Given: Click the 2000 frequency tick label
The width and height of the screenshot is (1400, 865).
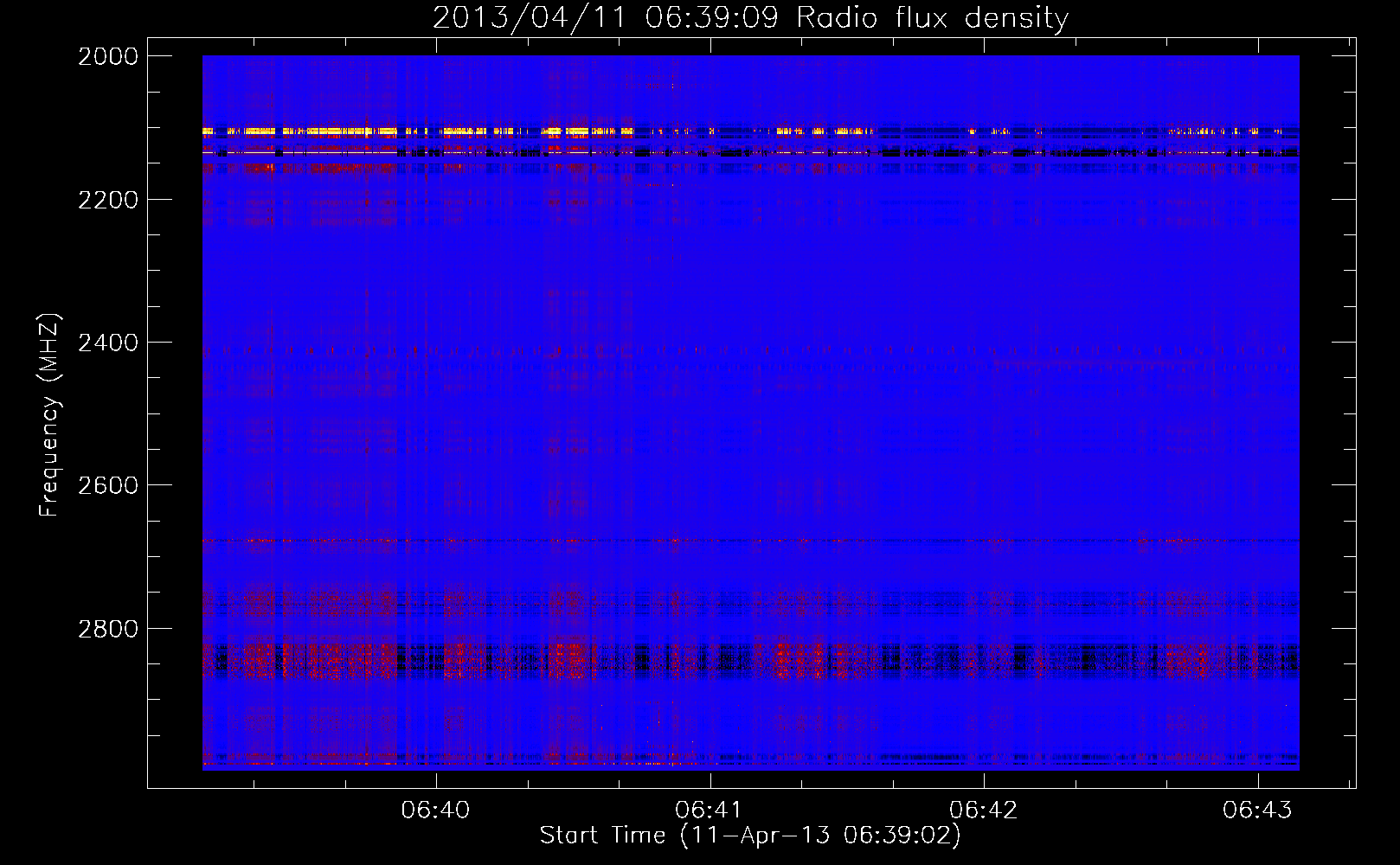Looking at the screenshot, I should (x=108, y=56).
